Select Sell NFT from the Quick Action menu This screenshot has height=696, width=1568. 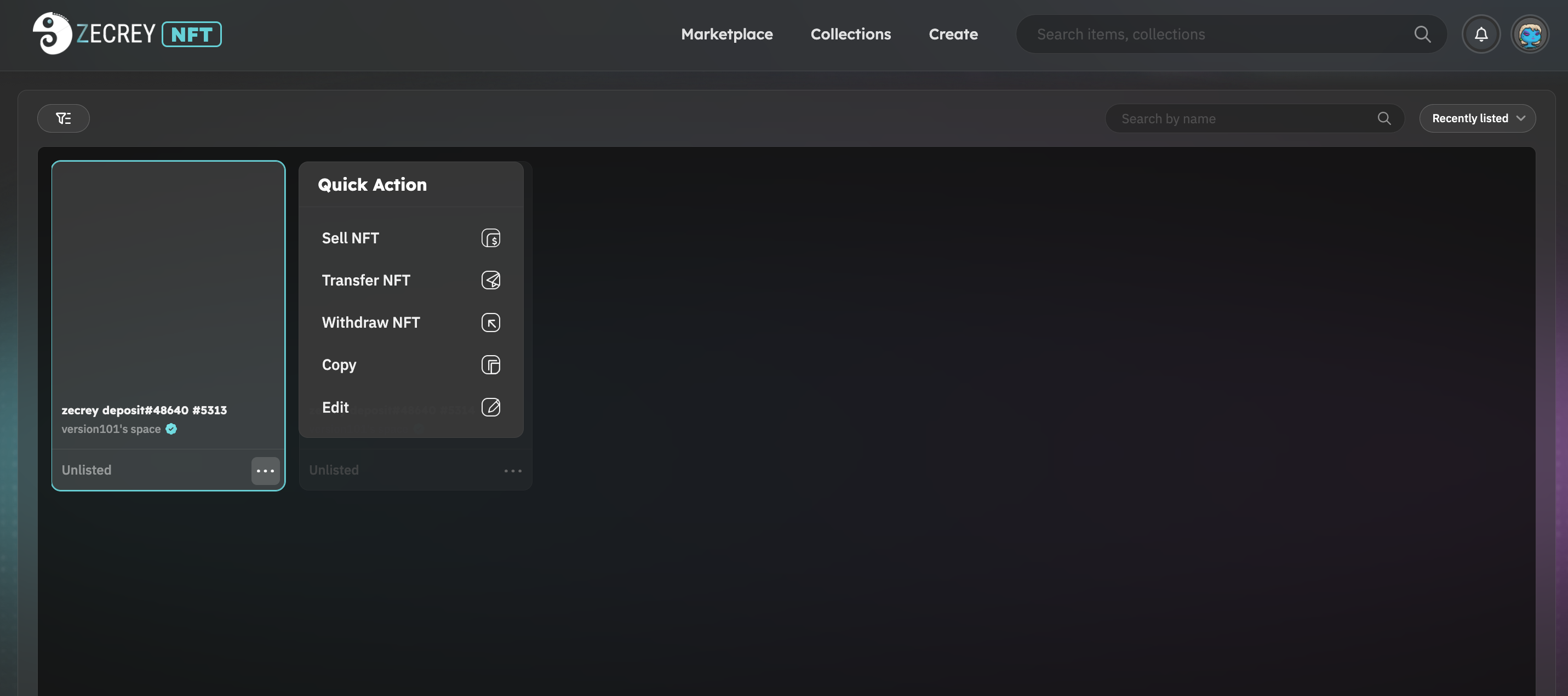pyautogui.click(x=351, y=238)
